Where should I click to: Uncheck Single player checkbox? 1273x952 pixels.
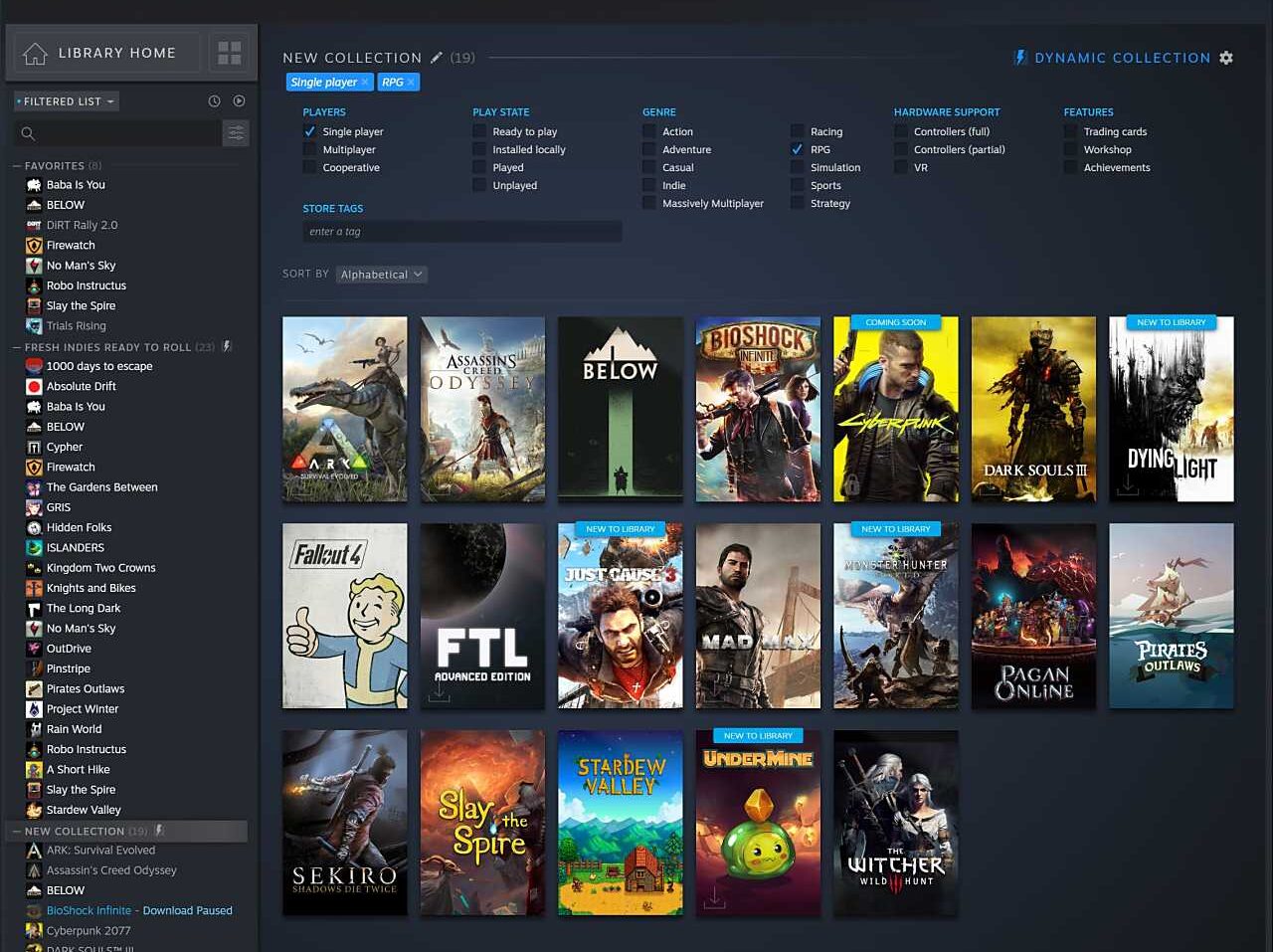309,131
